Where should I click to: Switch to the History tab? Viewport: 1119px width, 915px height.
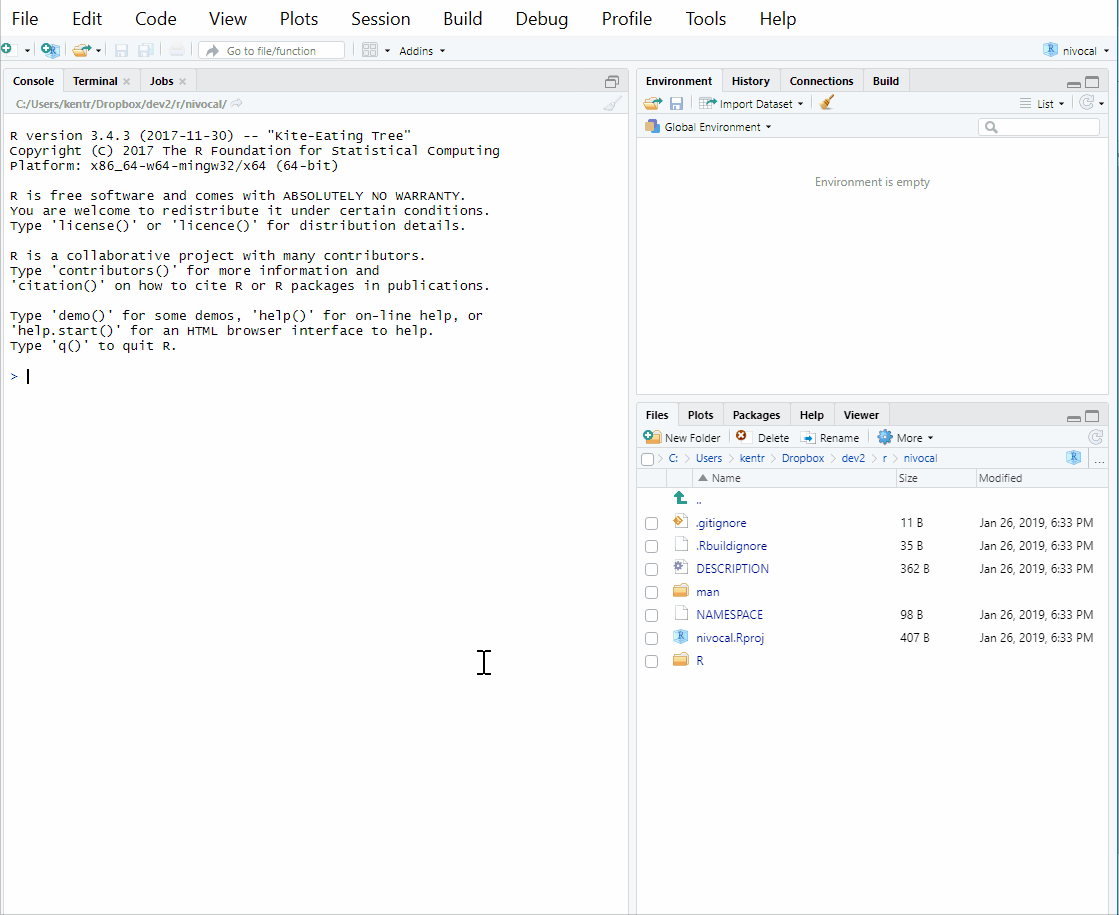pos(751,81)
